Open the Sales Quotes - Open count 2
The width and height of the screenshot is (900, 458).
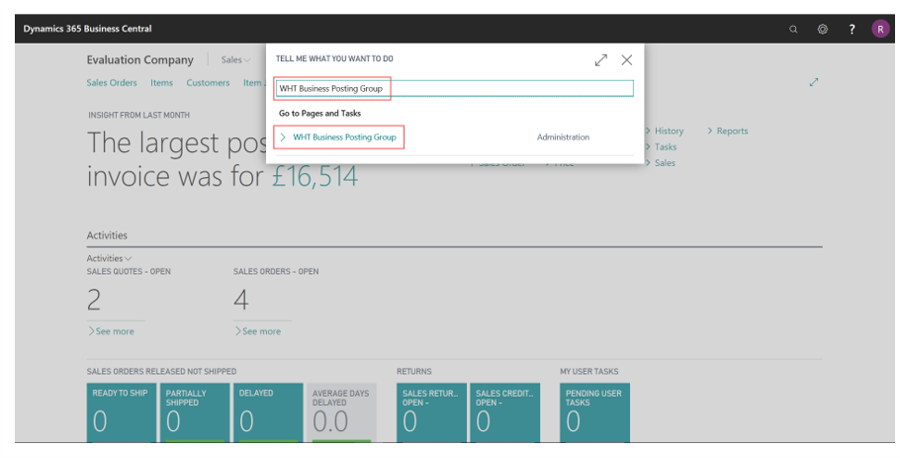94,300
